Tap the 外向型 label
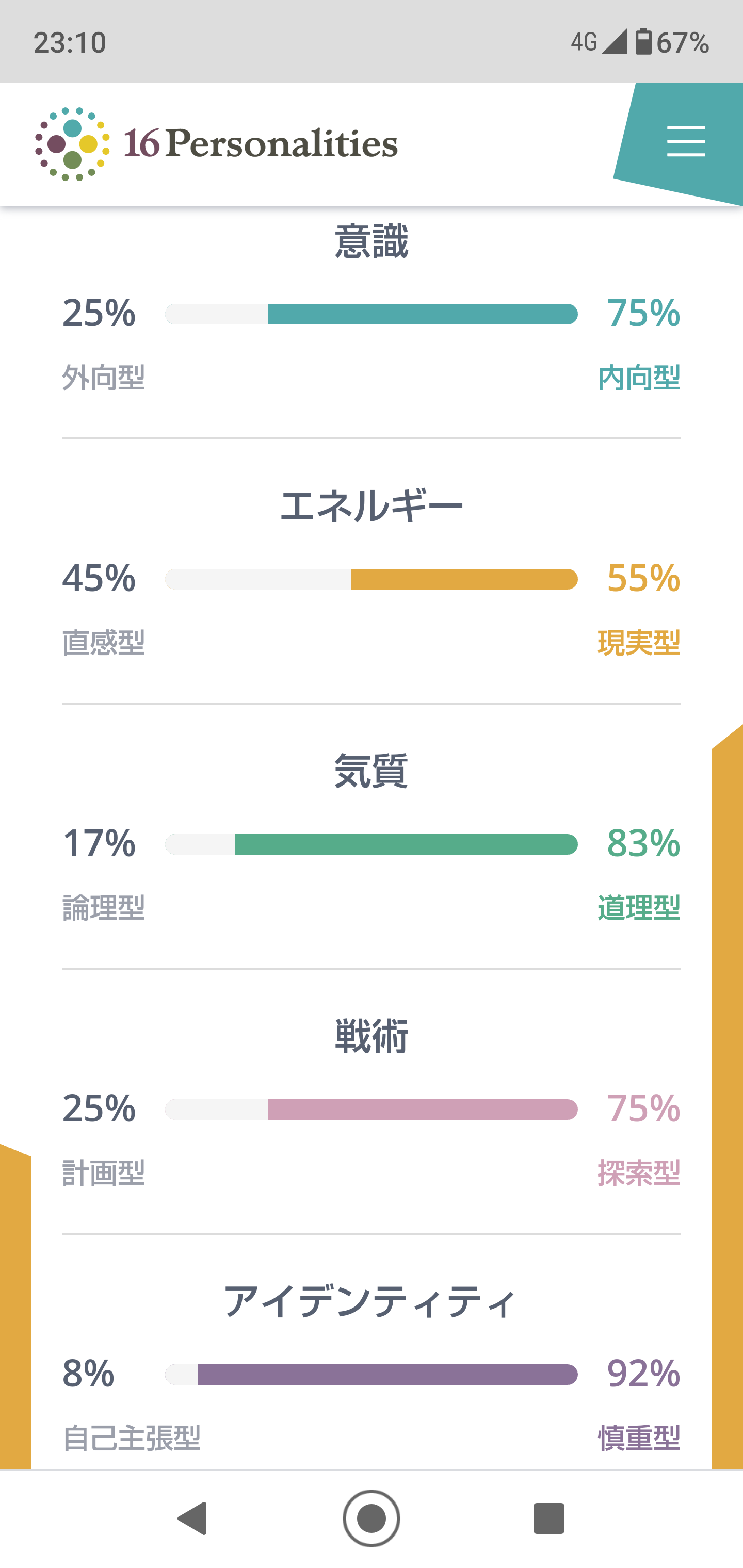 (104, 378)
